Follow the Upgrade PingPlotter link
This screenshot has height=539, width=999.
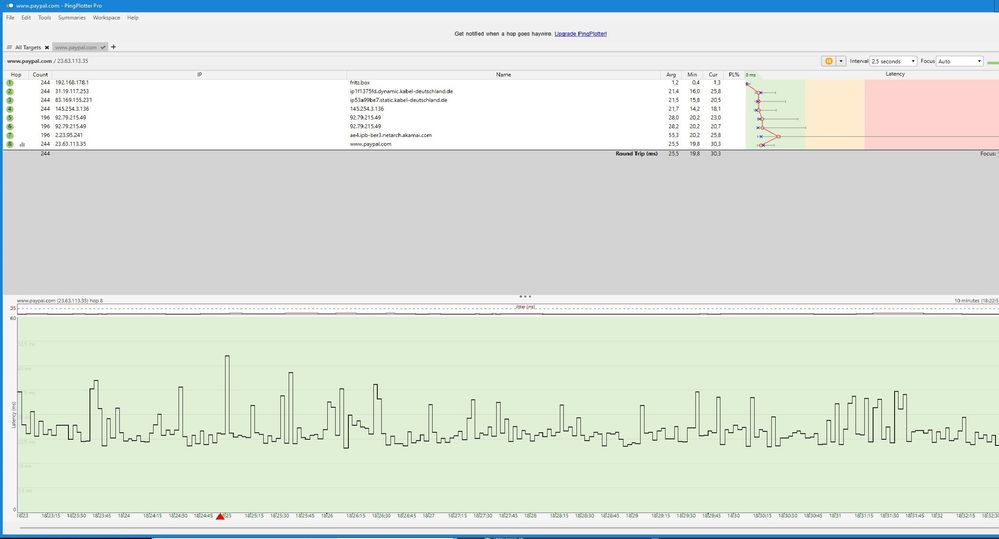tap(580, 34)
